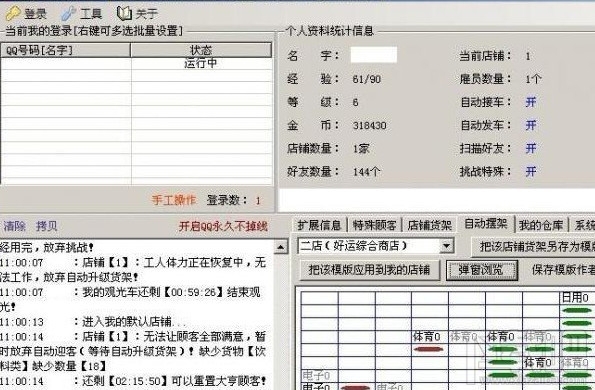This screenshot has height=390, width=595.
Task: Open the 登录 menu
Action: coord(35,14)
